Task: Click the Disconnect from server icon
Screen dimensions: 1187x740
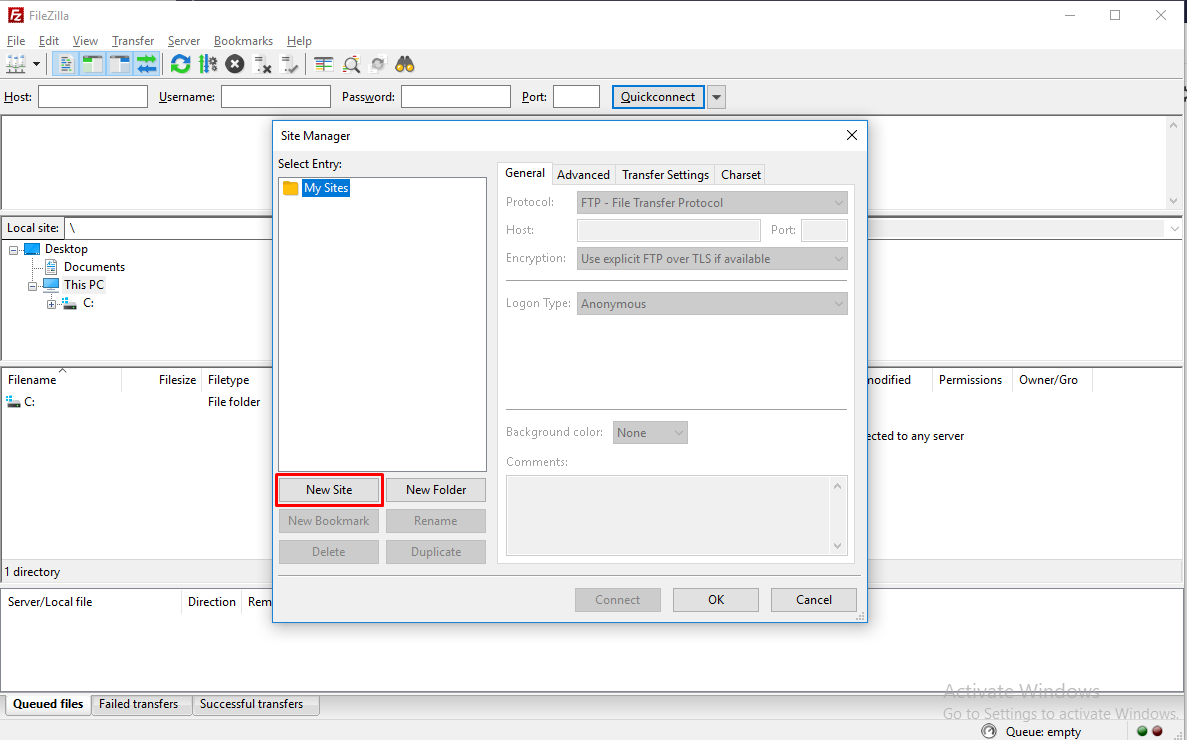Action: pos(262,64)
